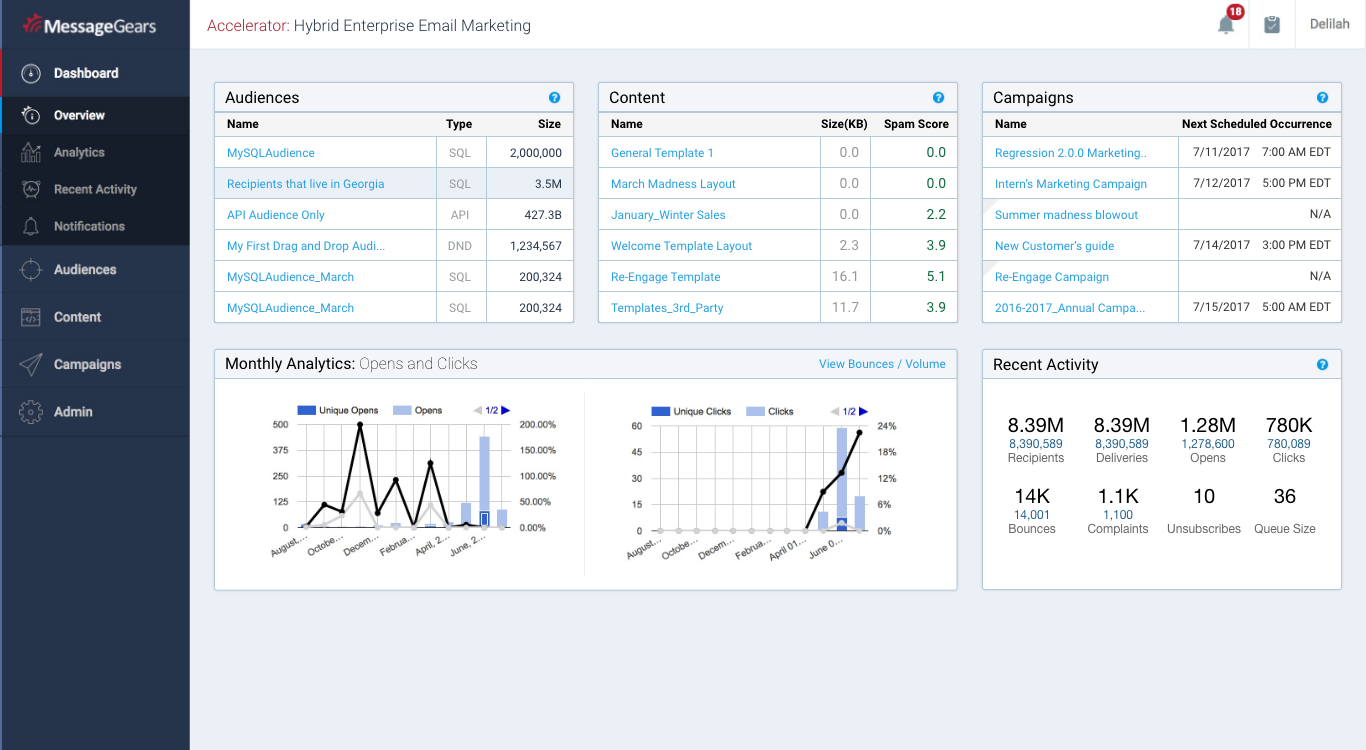Open help for the Content panel
This screenshot has height=750, width=1366.
point(938,98)
